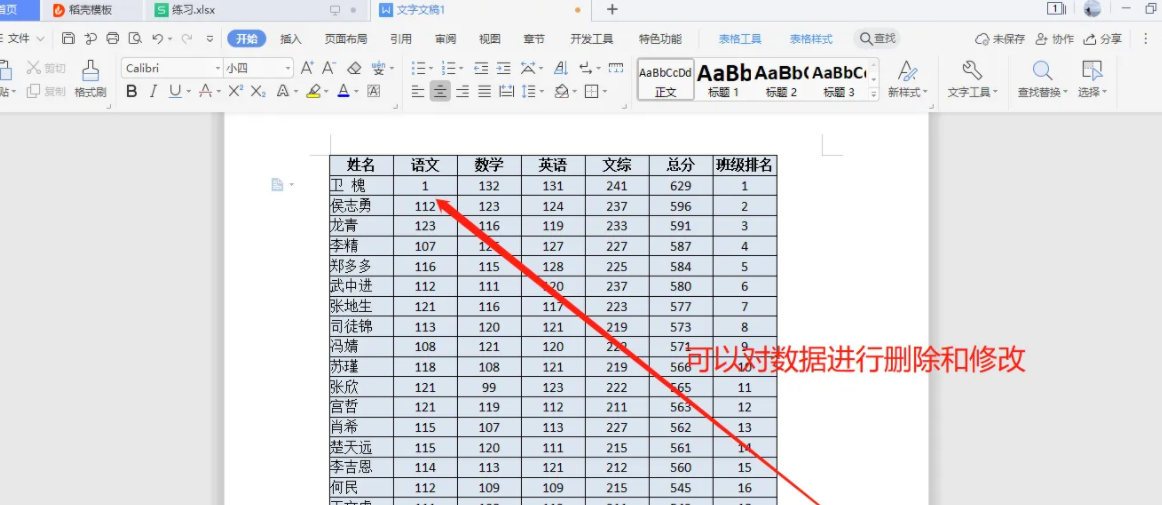Click the Superscript X² icon
Screen dimensions: 1162x505
coord(236,91)
